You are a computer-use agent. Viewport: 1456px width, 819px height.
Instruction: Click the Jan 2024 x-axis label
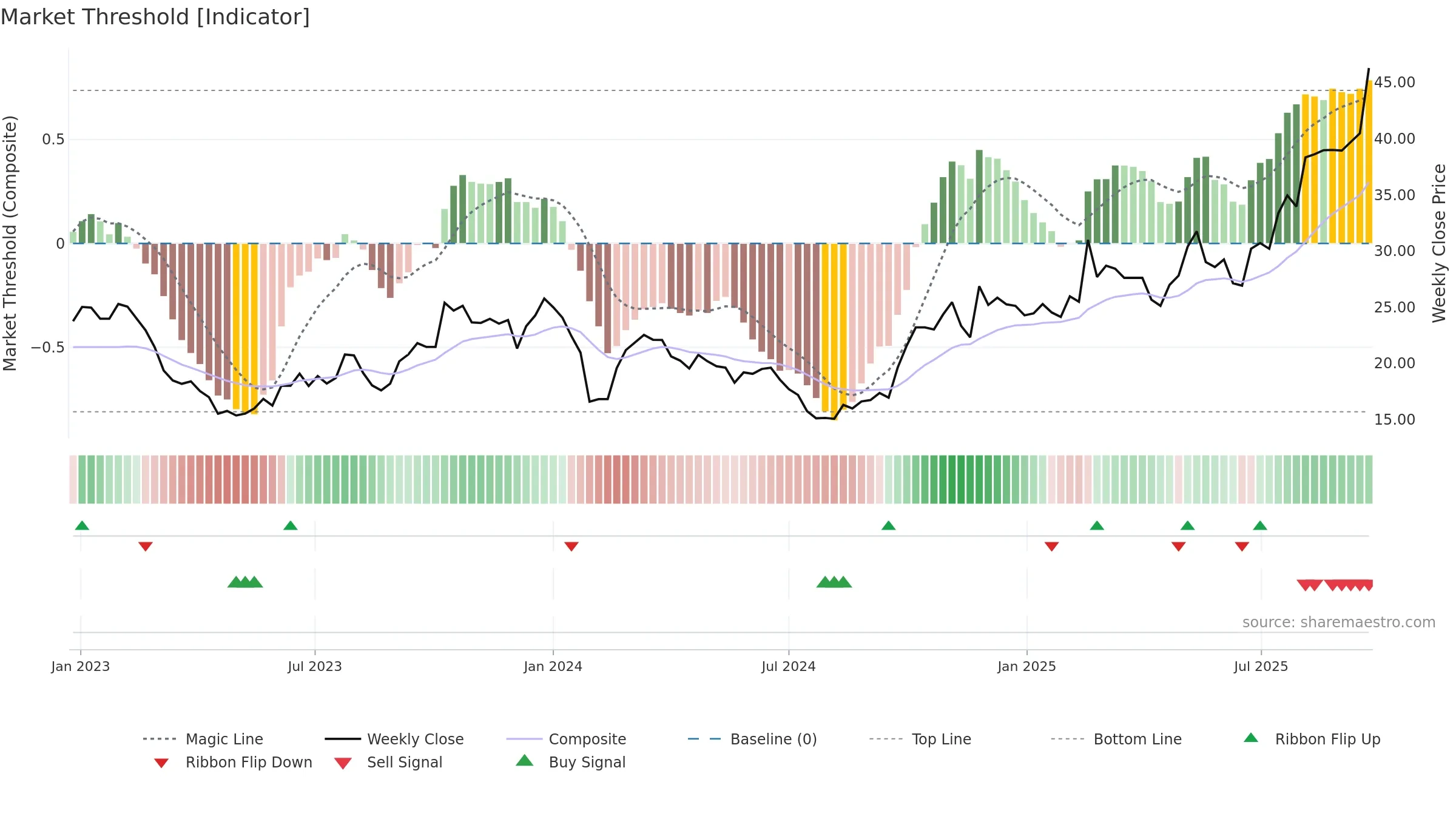tap(553, 667)
